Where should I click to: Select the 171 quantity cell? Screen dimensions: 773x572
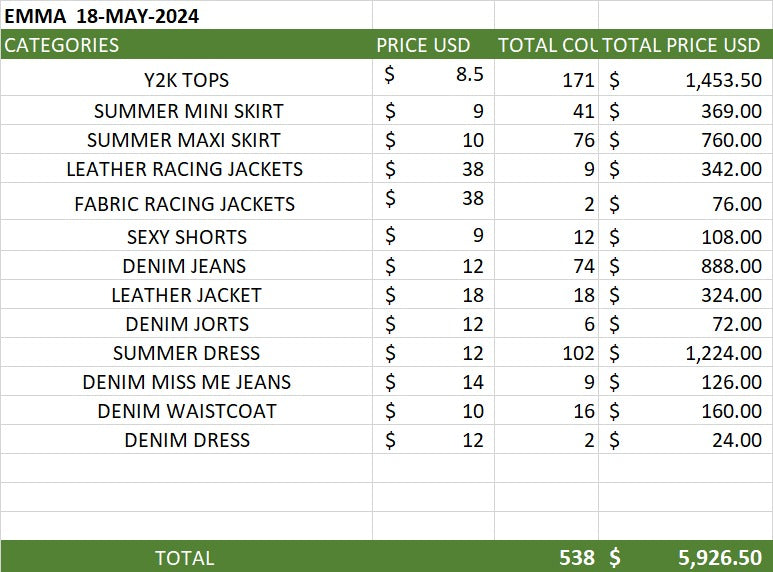click(546, 78)
